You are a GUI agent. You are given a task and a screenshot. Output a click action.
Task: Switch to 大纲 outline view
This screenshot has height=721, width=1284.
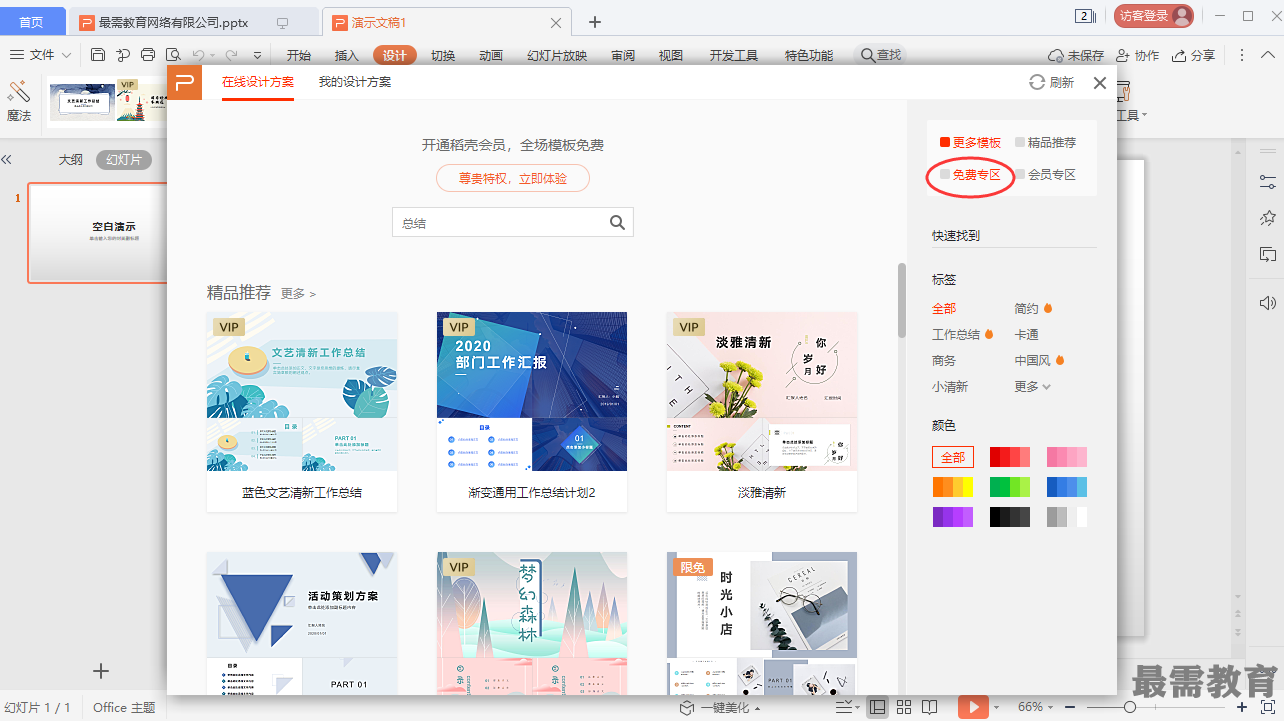(70, 160)
